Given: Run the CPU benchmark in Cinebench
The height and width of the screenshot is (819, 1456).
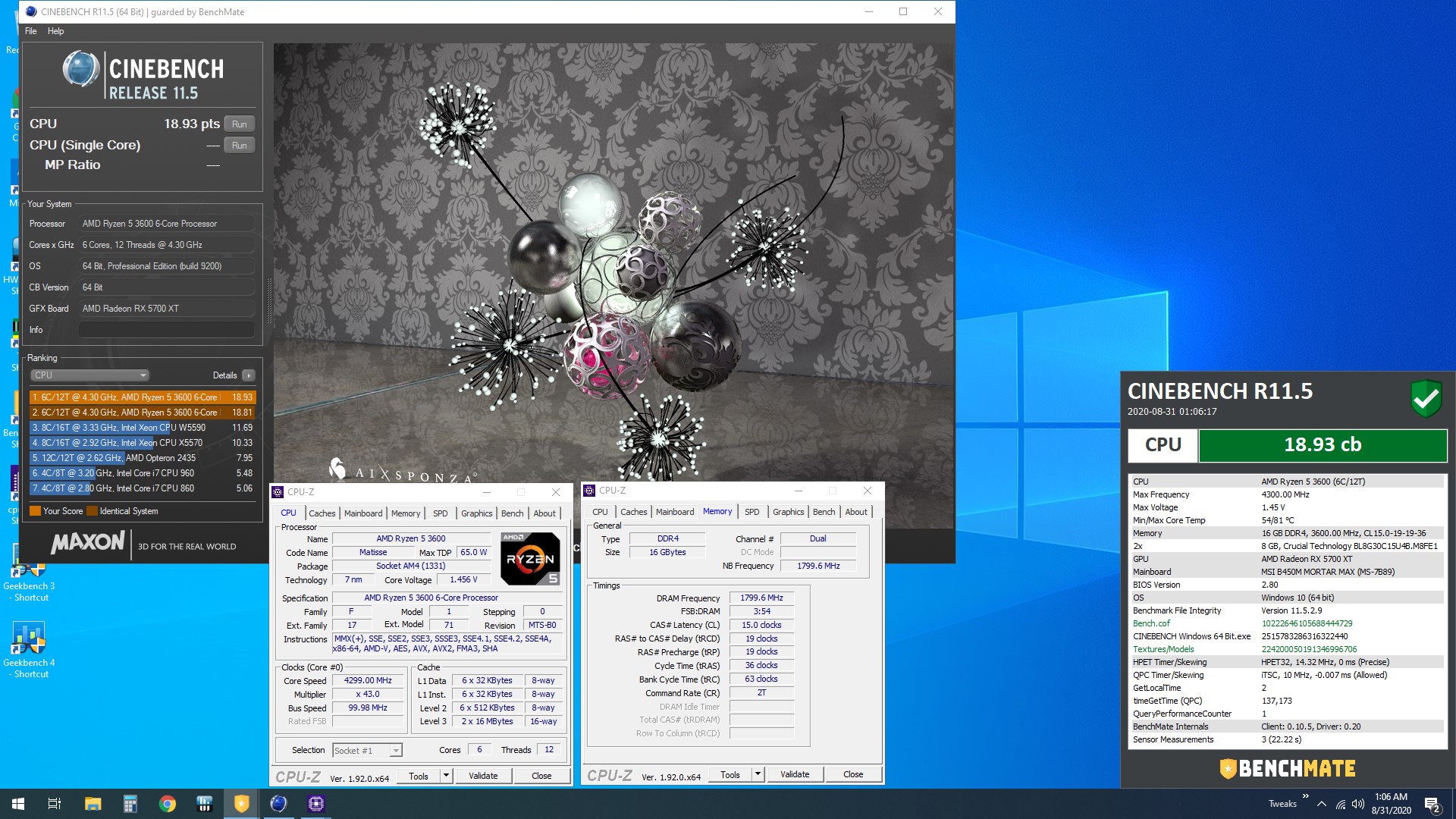Looking at the screenshot, I should pyautogui.click(x=240, y=124).
